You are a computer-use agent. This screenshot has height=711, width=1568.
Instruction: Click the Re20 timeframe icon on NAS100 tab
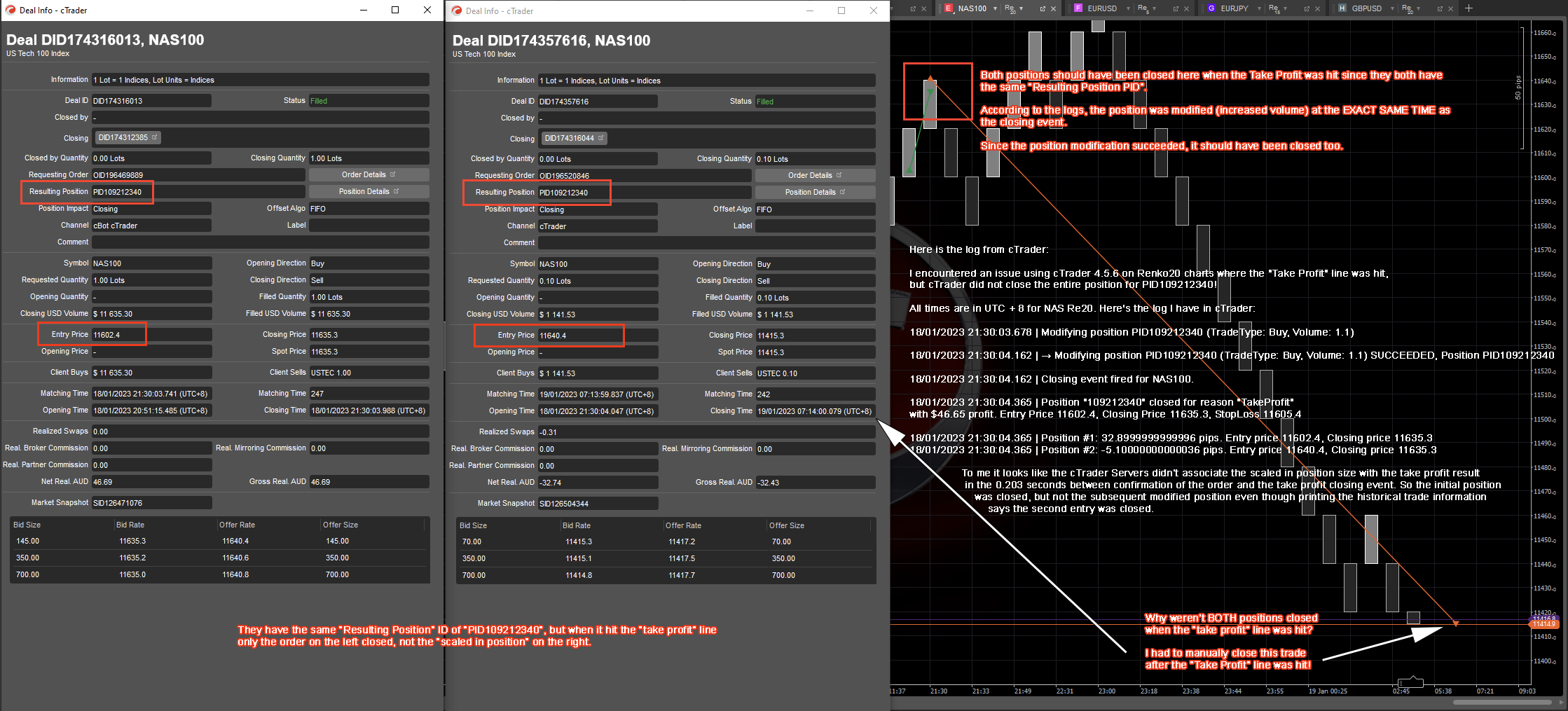coord(1010,8)
